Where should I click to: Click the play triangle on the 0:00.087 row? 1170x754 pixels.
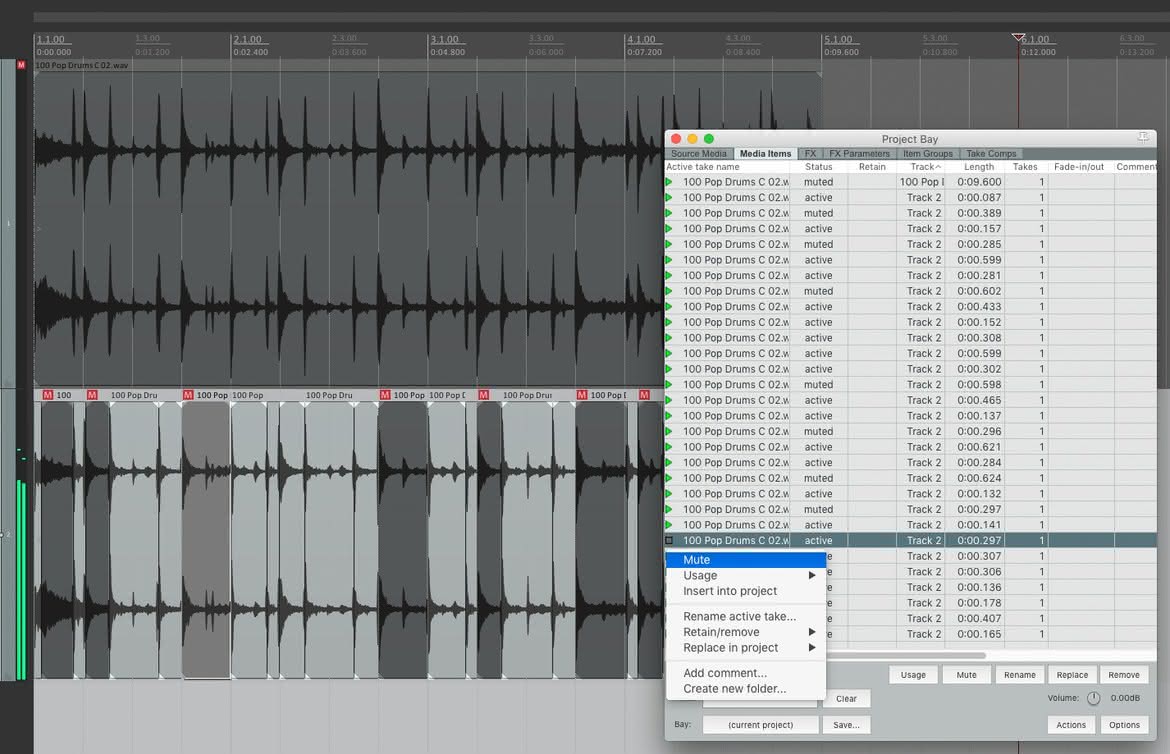[x=669, y=198]
